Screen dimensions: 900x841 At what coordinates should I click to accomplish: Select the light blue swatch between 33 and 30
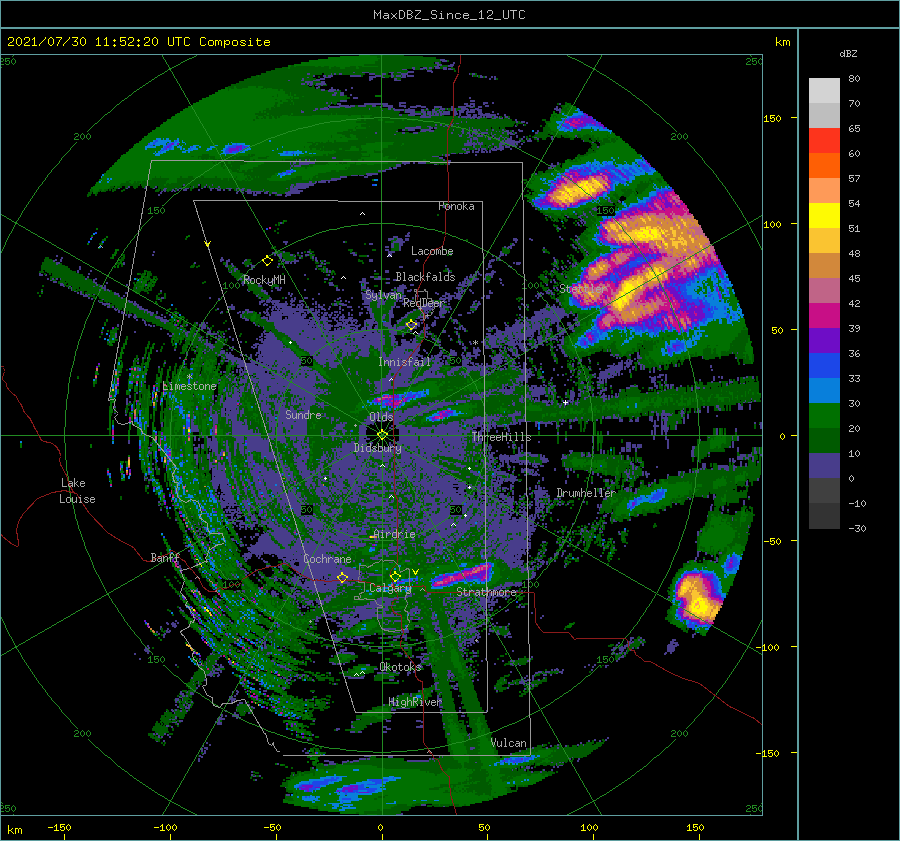[824, 391]
